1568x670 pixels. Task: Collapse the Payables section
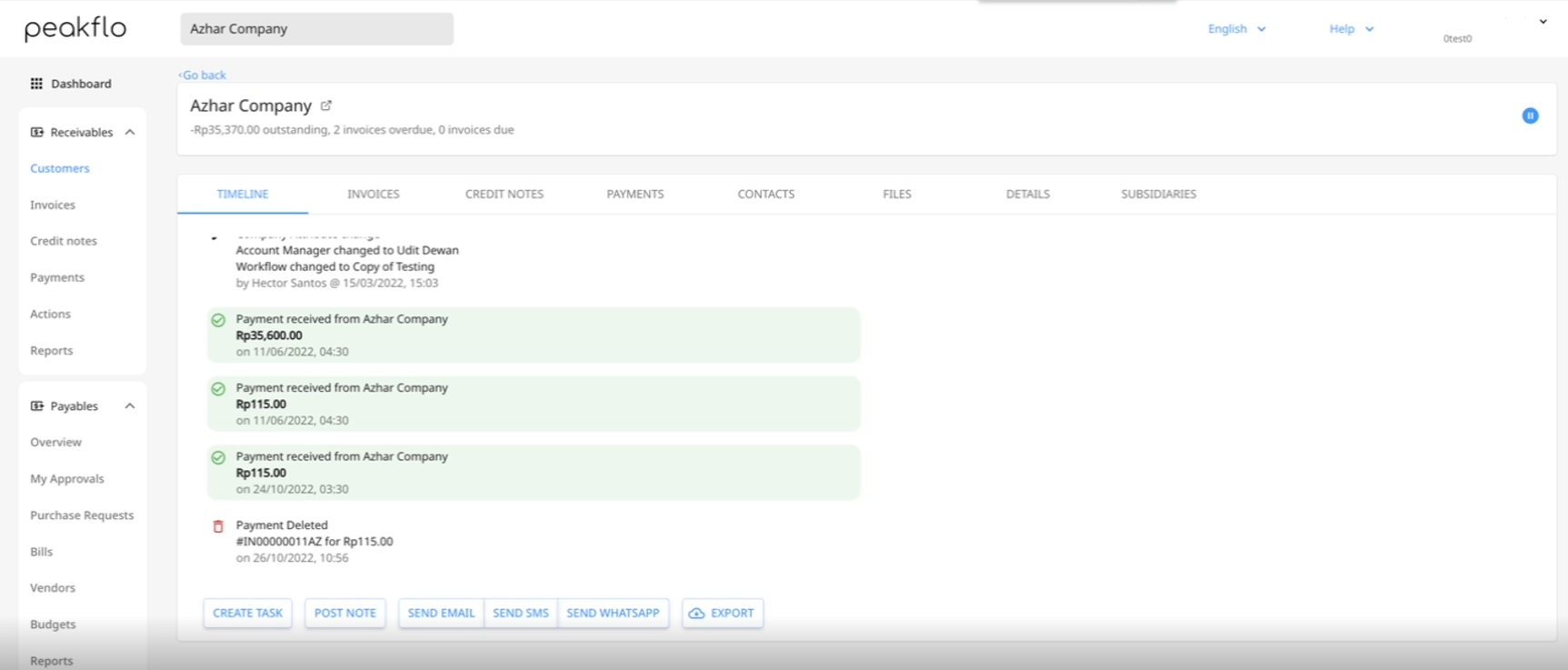(x=130, y=405)
